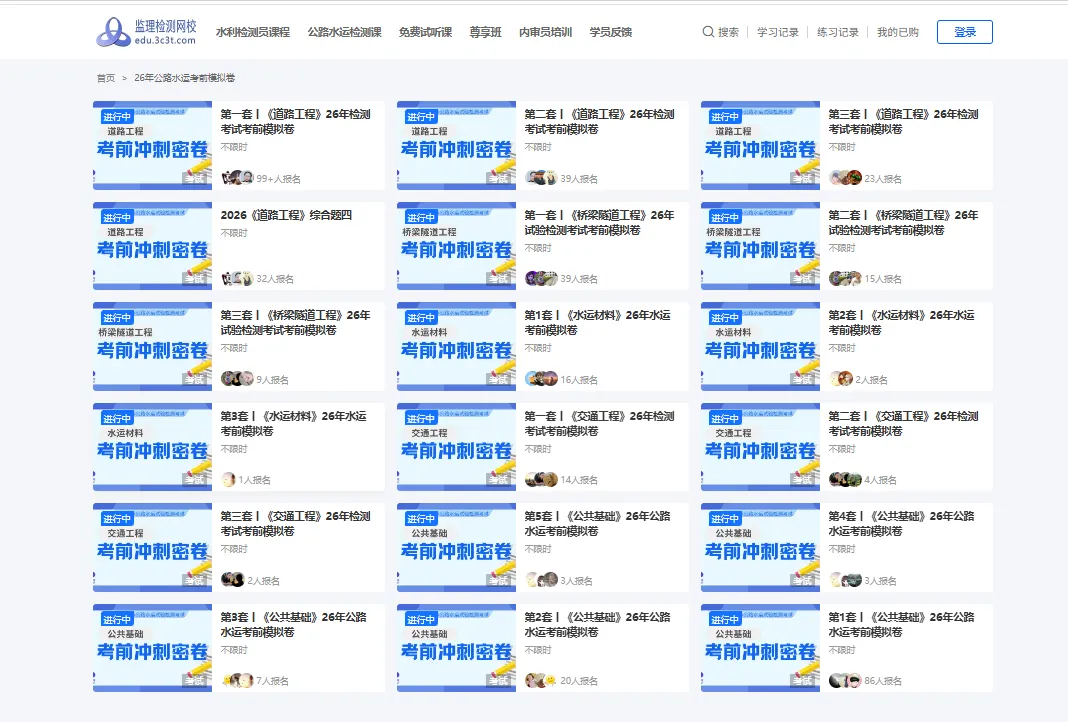Screen dimensions: 1068x722
Task: Click the 监理检测网校 site logo
Action: point(146,32)
